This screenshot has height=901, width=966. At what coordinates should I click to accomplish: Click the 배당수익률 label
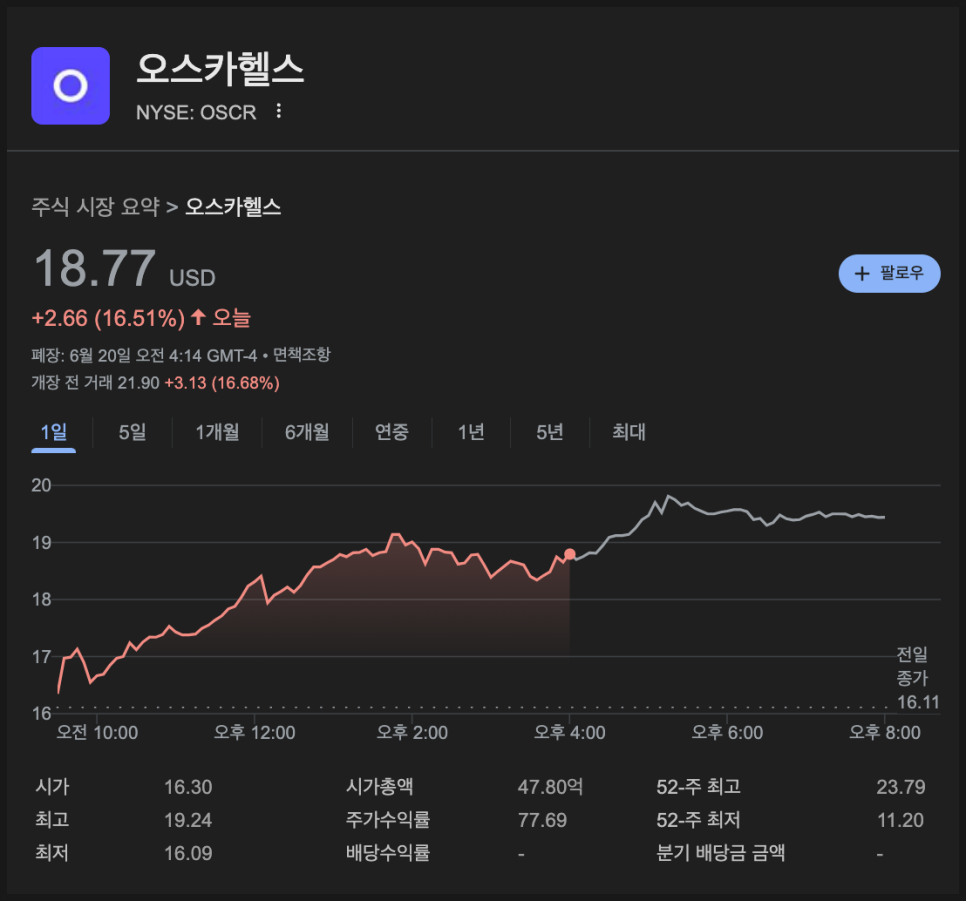tap(388, 853)
